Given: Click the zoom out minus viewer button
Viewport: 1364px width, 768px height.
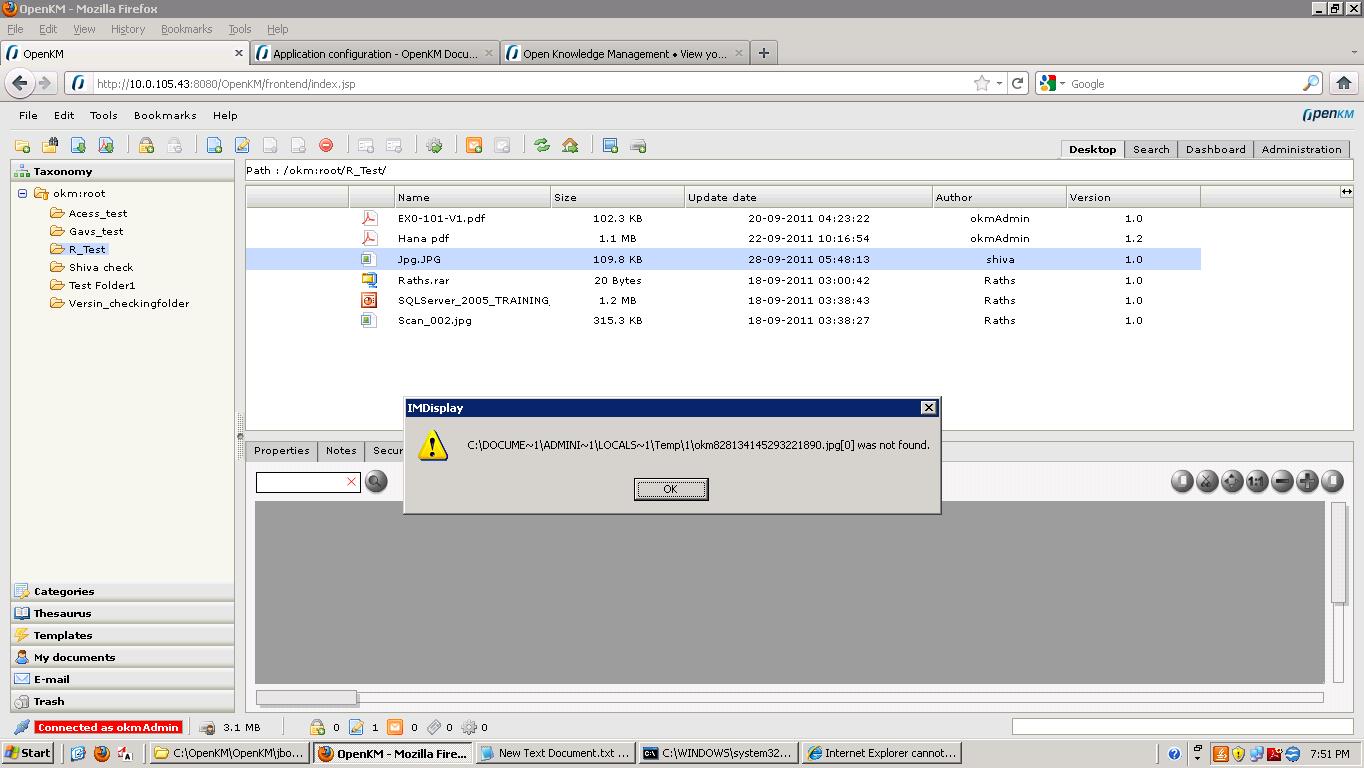Looking at the screenshot, I should click(1282, 482).
